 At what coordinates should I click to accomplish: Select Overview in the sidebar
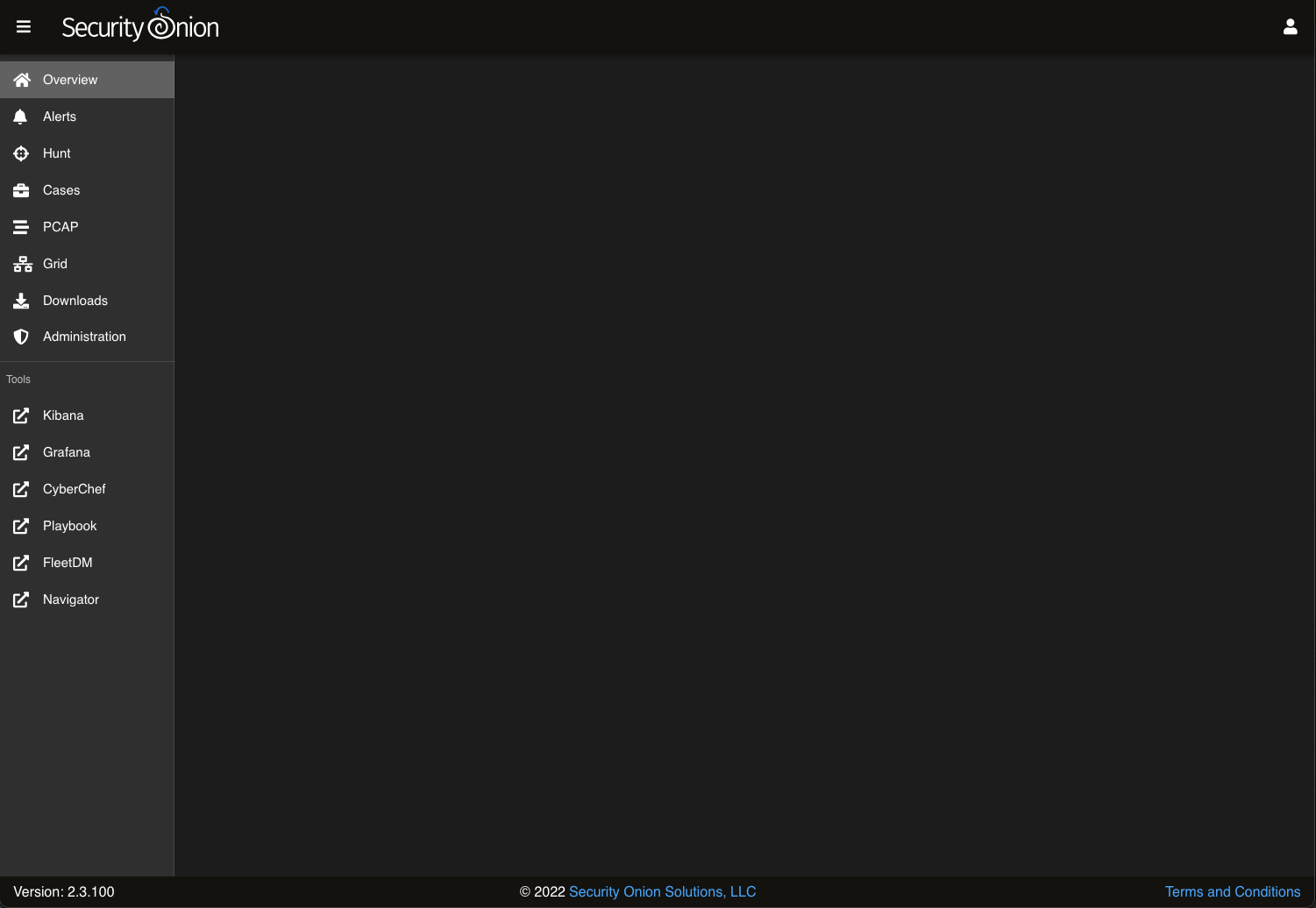(87, 80)
